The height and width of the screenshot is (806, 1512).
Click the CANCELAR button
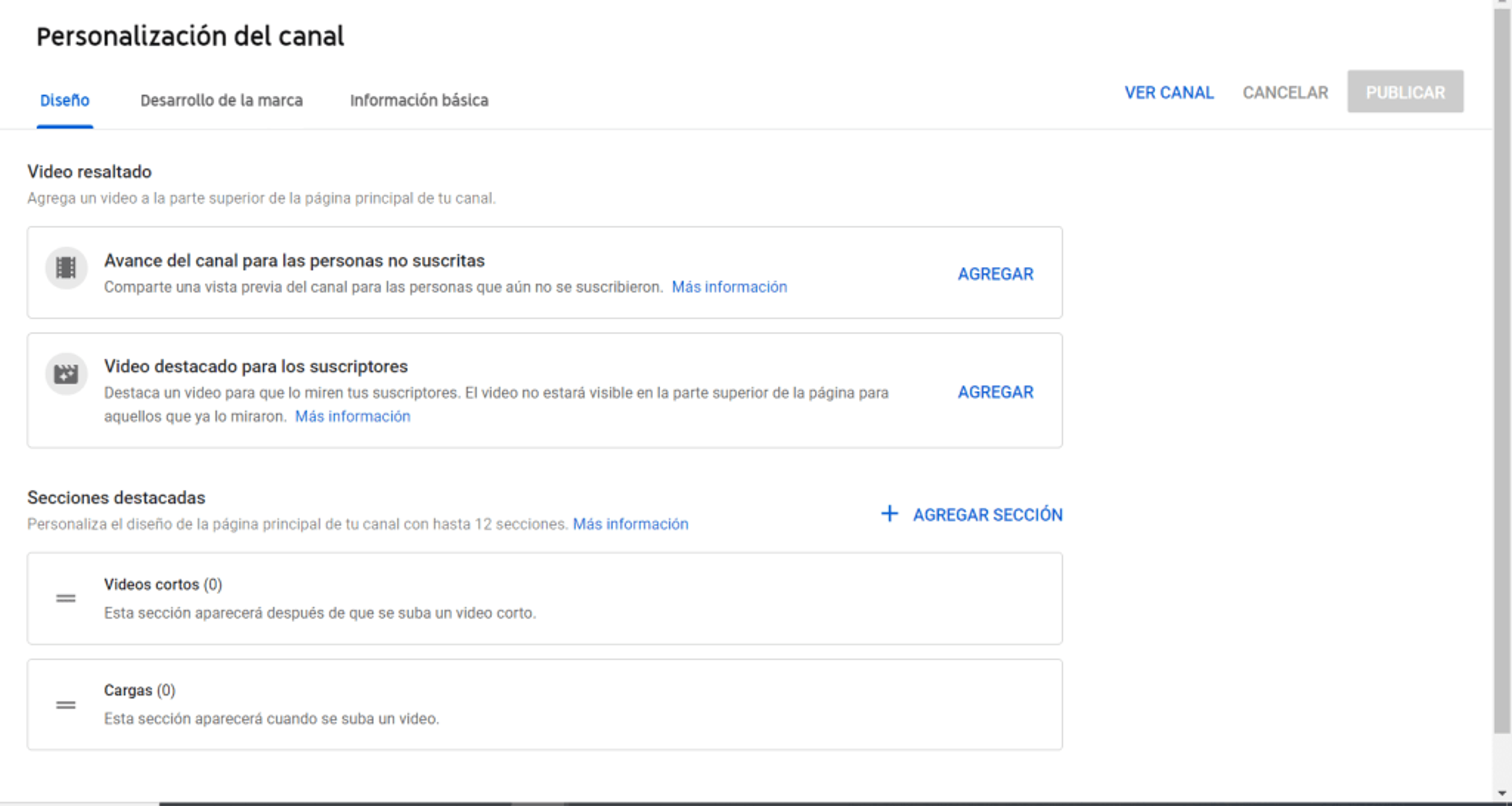point(1285,93)
